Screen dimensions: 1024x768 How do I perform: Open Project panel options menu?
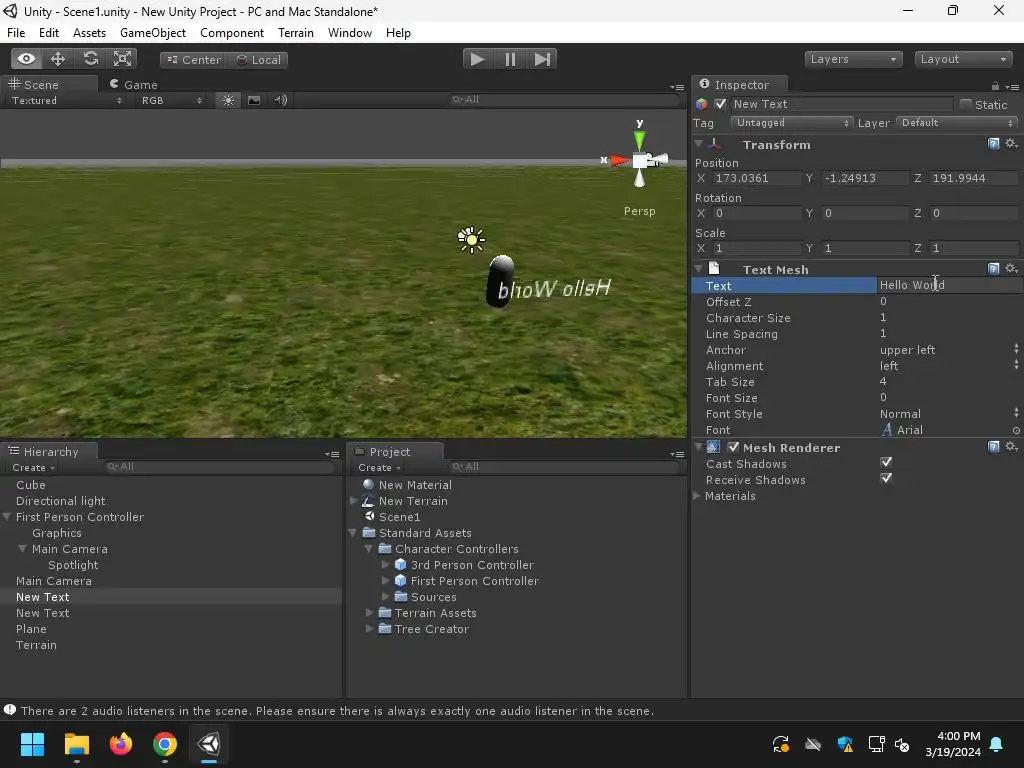(x=677, y=454)
